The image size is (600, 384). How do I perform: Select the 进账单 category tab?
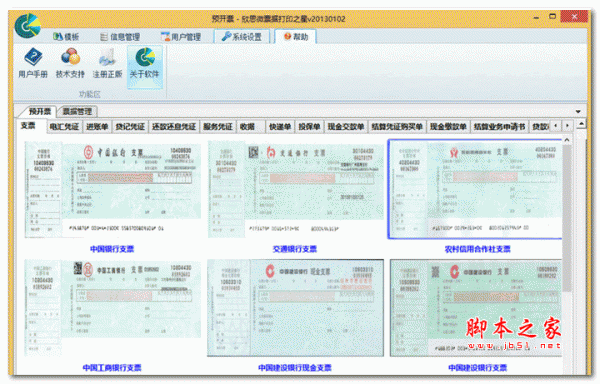97,127
